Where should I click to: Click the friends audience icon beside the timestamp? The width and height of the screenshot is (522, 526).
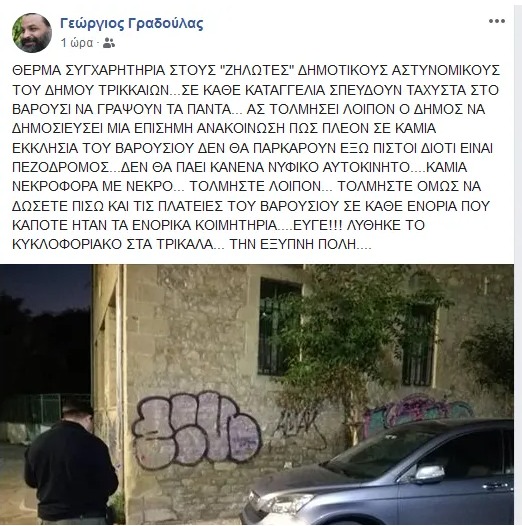[x=109, y=43]
